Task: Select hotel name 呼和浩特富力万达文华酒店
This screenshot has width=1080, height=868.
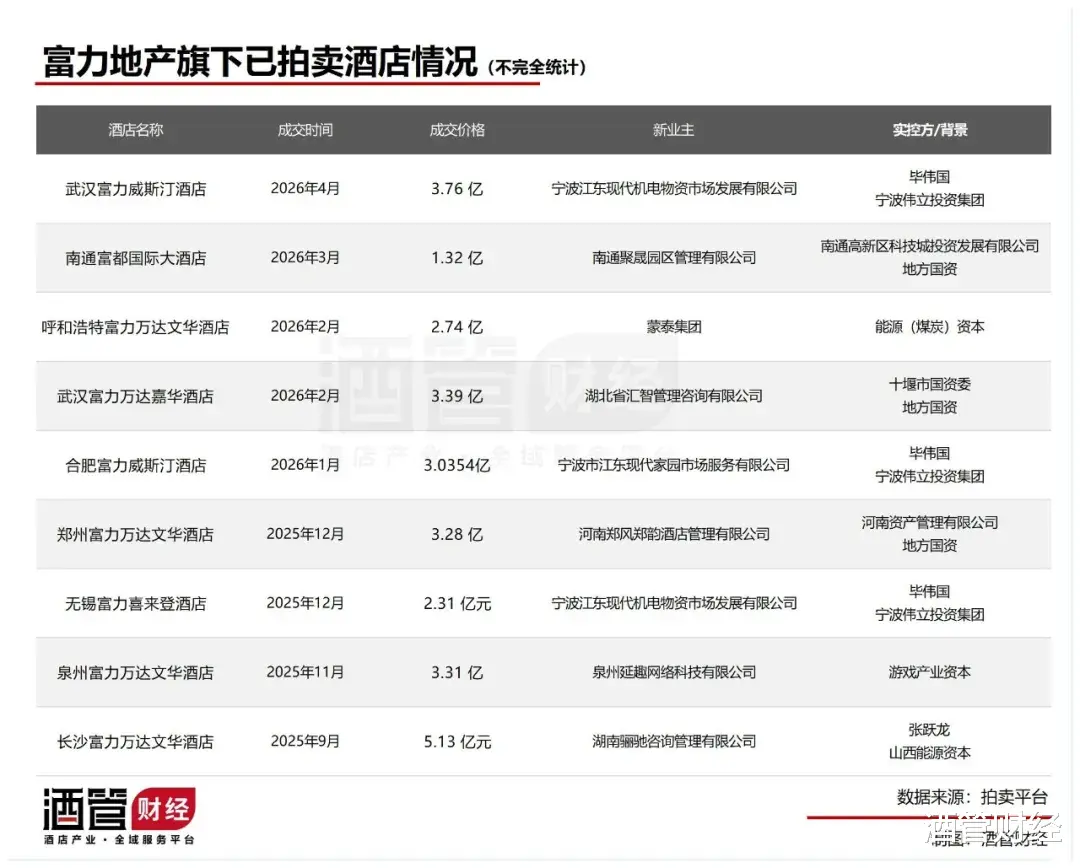Action: [x=136, y=327]
